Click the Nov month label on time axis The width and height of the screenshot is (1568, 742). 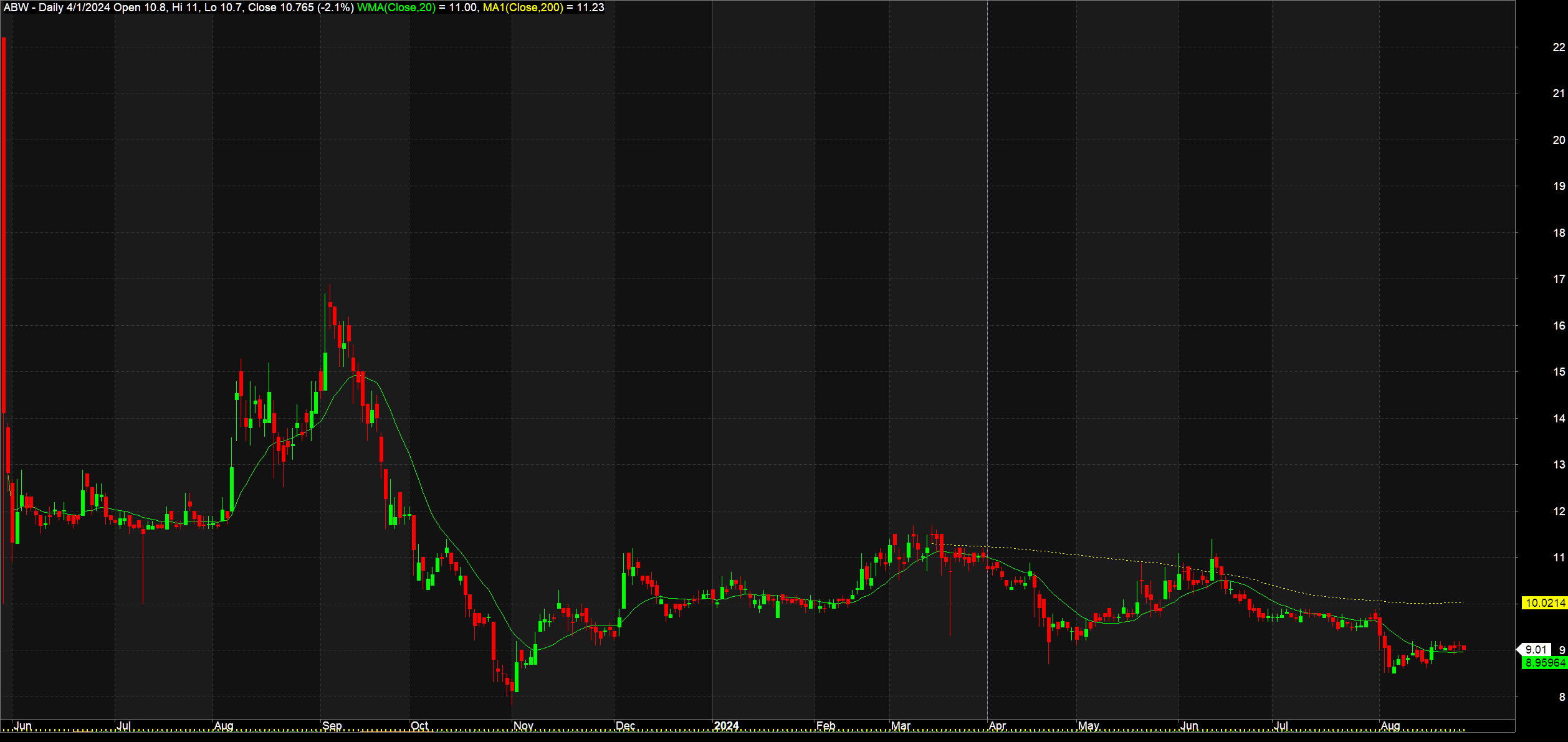click(x=523, y=726)
